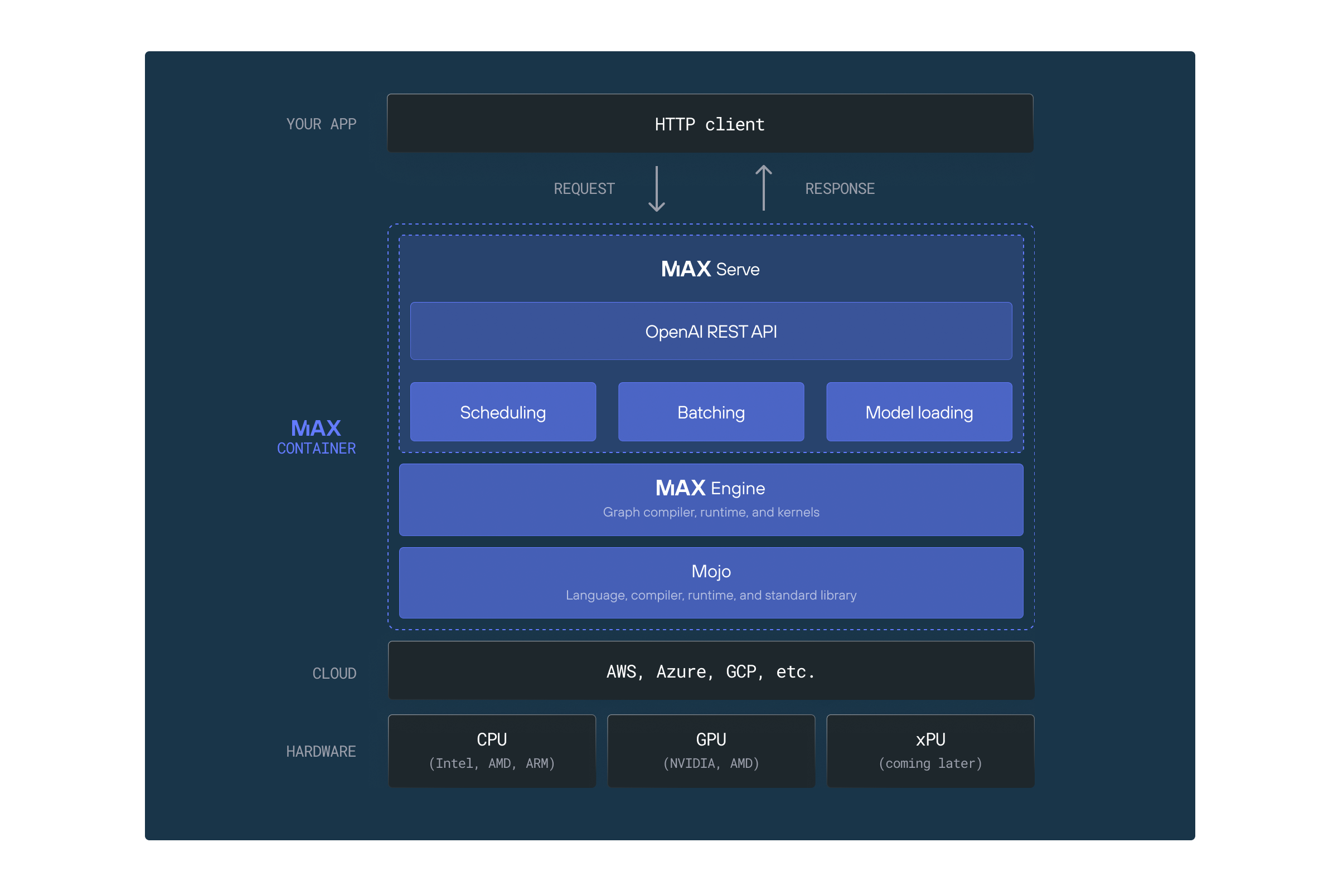
Task: Click the HARDWARE row label
Action: pyautogui.click(x=321, y=752)
